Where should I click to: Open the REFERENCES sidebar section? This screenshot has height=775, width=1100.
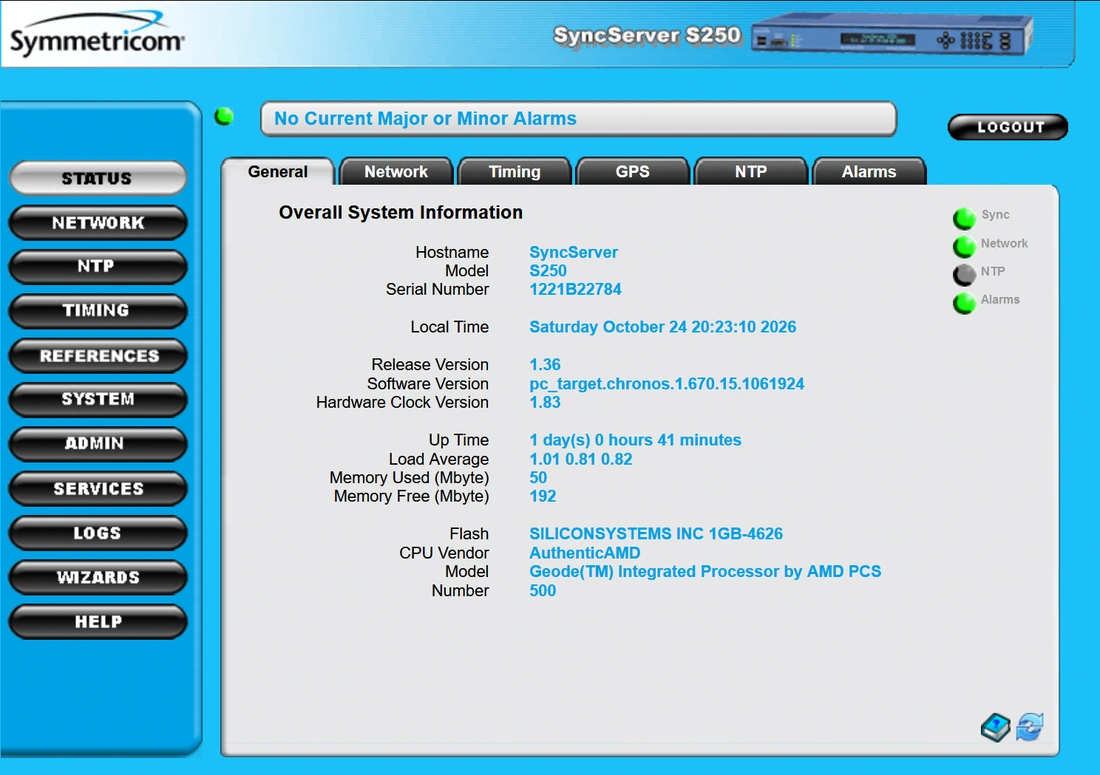[98, 356]
